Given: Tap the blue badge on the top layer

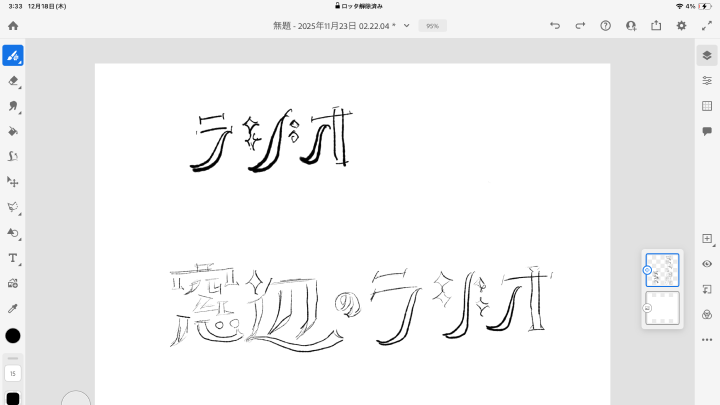Looking at the screenshot, I should (x=647, y=270).
